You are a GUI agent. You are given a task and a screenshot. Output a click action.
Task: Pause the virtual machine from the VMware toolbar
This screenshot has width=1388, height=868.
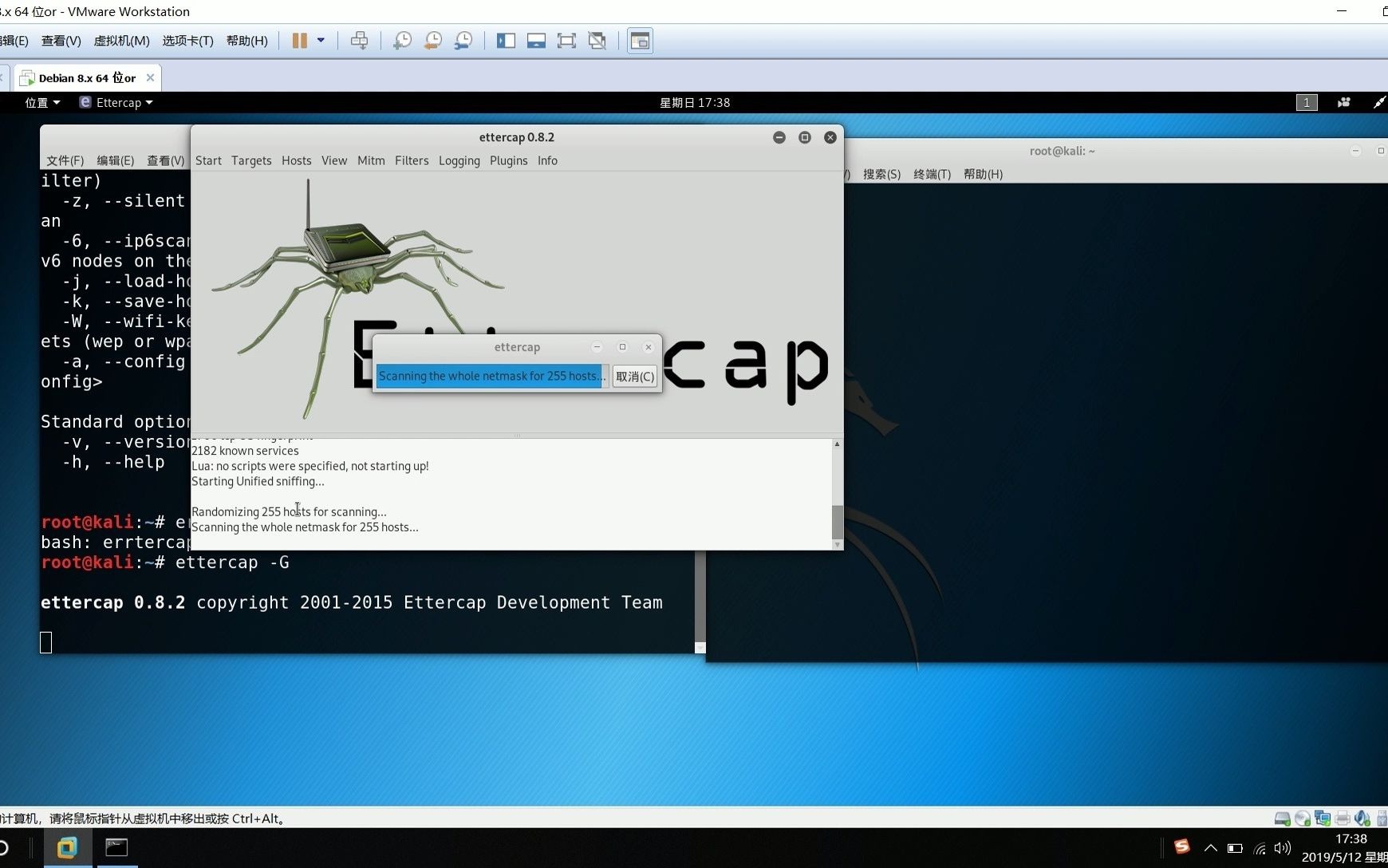click(x=300, y=41)
